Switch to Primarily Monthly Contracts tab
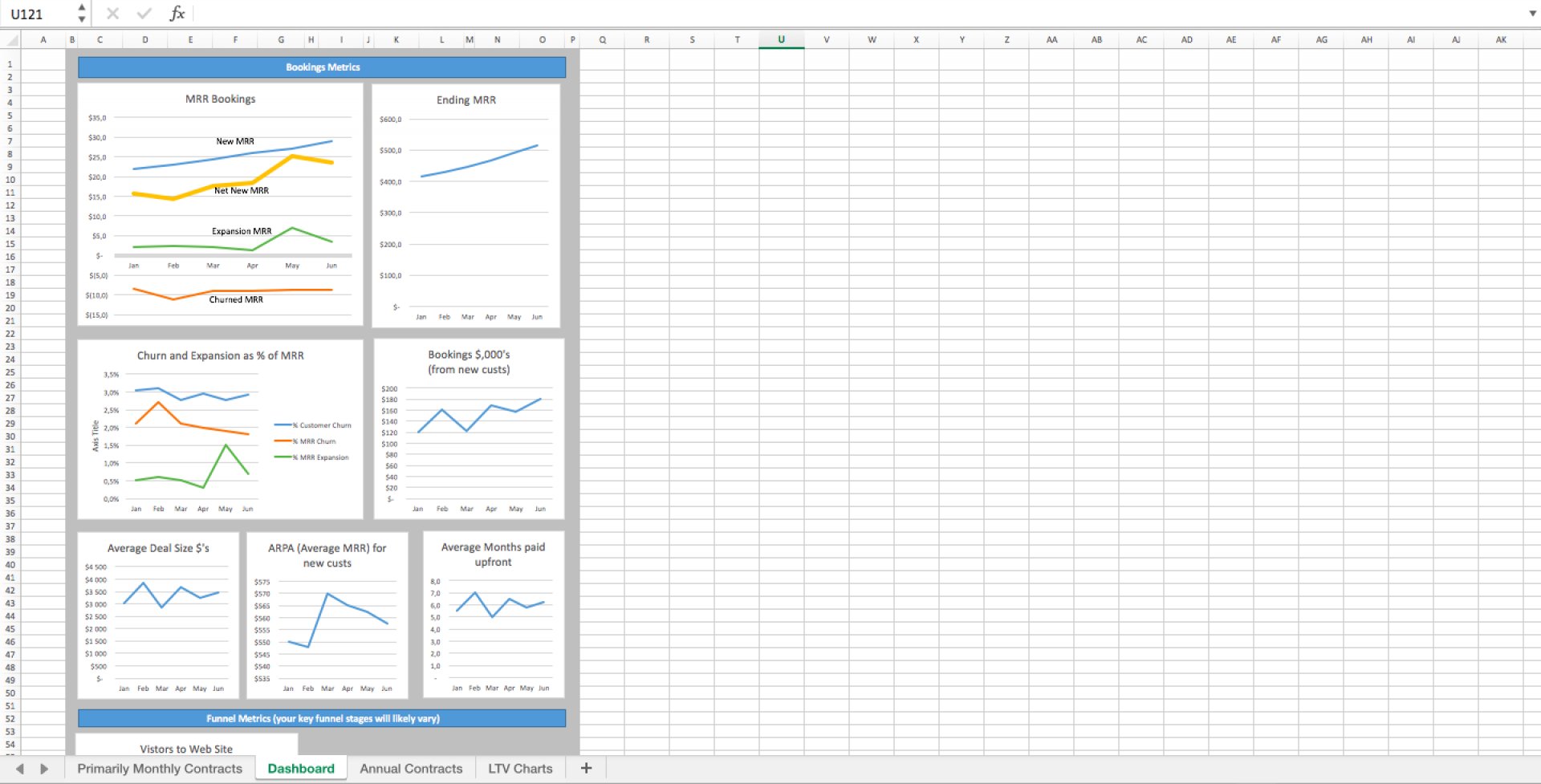Screen dimensions: 1541x784 pyautogui.click(x=160, y=768)
